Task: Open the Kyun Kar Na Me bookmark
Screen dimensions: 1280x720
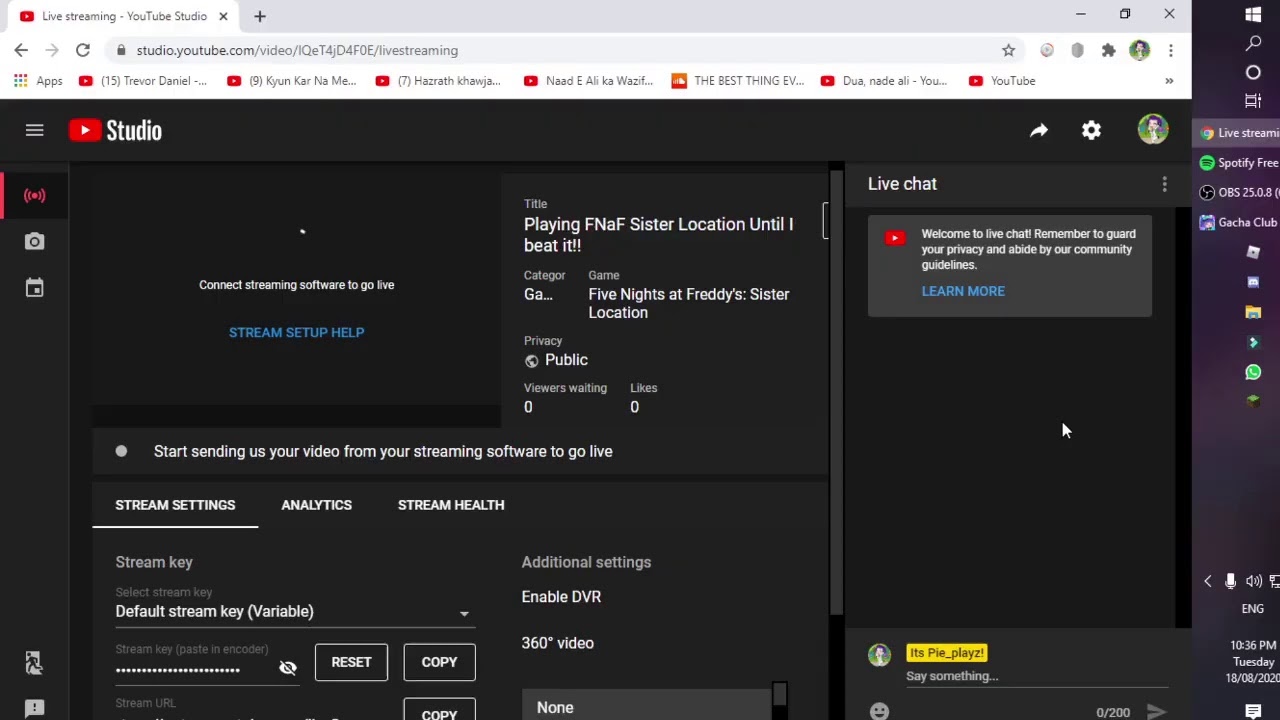Action: (291, 81)
